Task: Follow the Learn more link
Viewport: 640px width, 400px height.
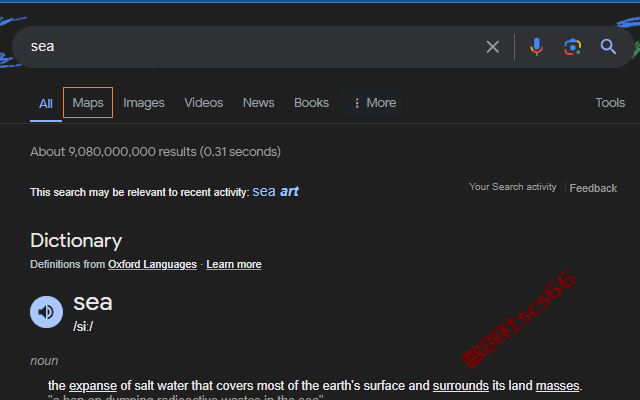Action: (x=234, y=264)
